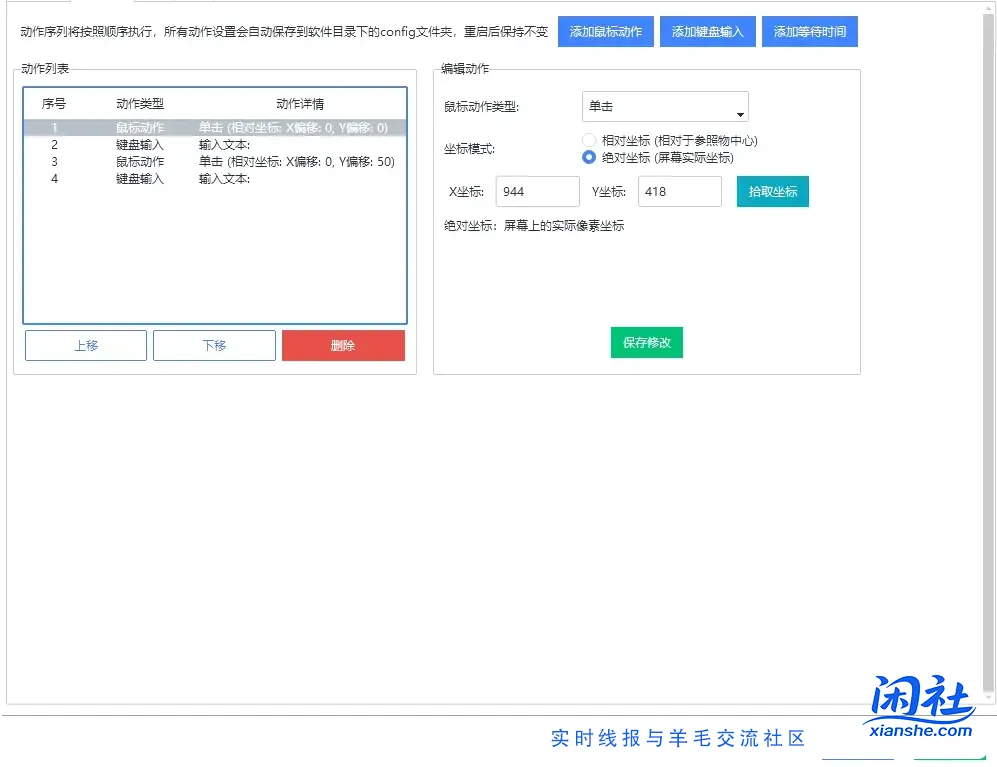Click 拾取坐标 to pick screen coordinates
Image resolution: width=997 pixels, height=767 pixels.
click(772, 191)
